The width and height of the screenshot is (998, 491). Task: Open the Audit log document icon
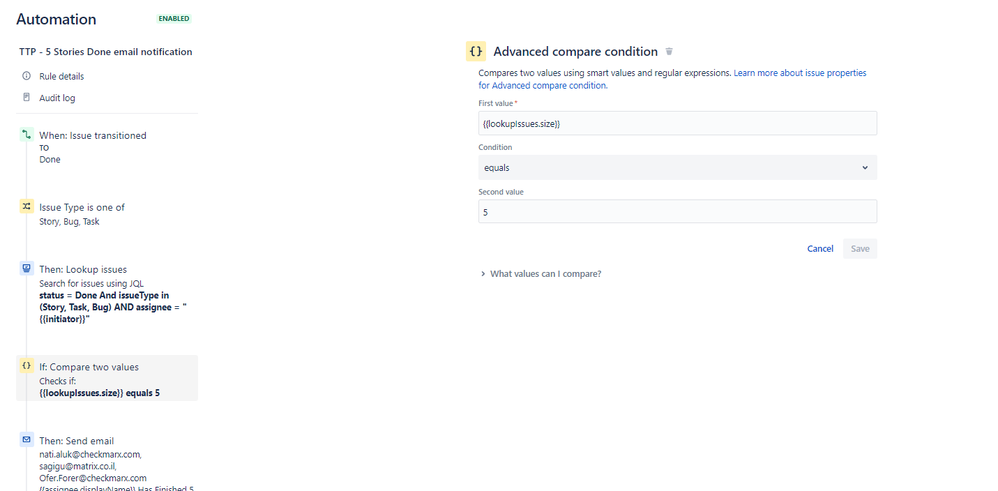(26, 97)
